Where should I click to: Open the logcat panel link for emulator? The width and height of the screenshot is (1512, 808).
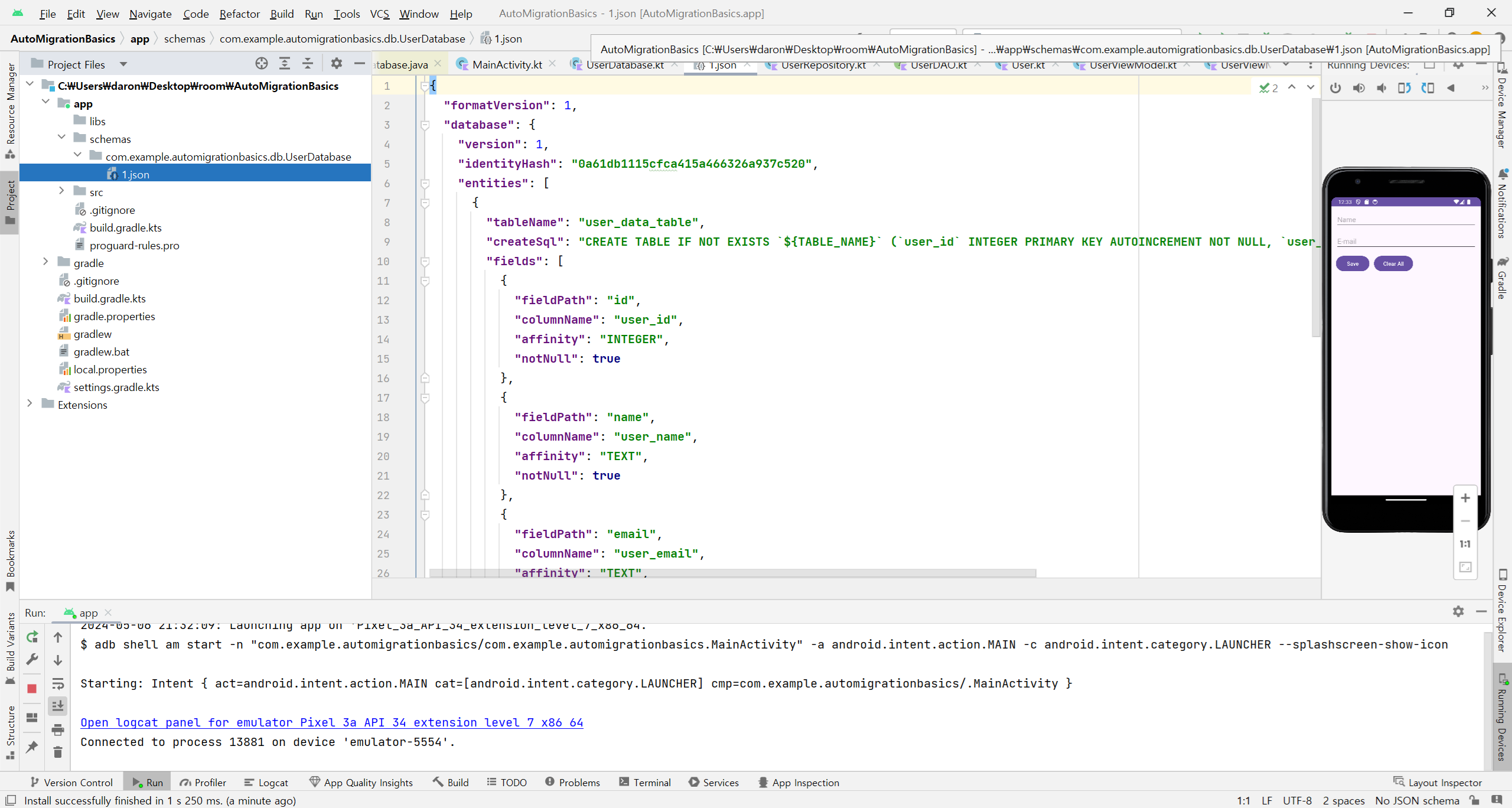tap(331, 722)
